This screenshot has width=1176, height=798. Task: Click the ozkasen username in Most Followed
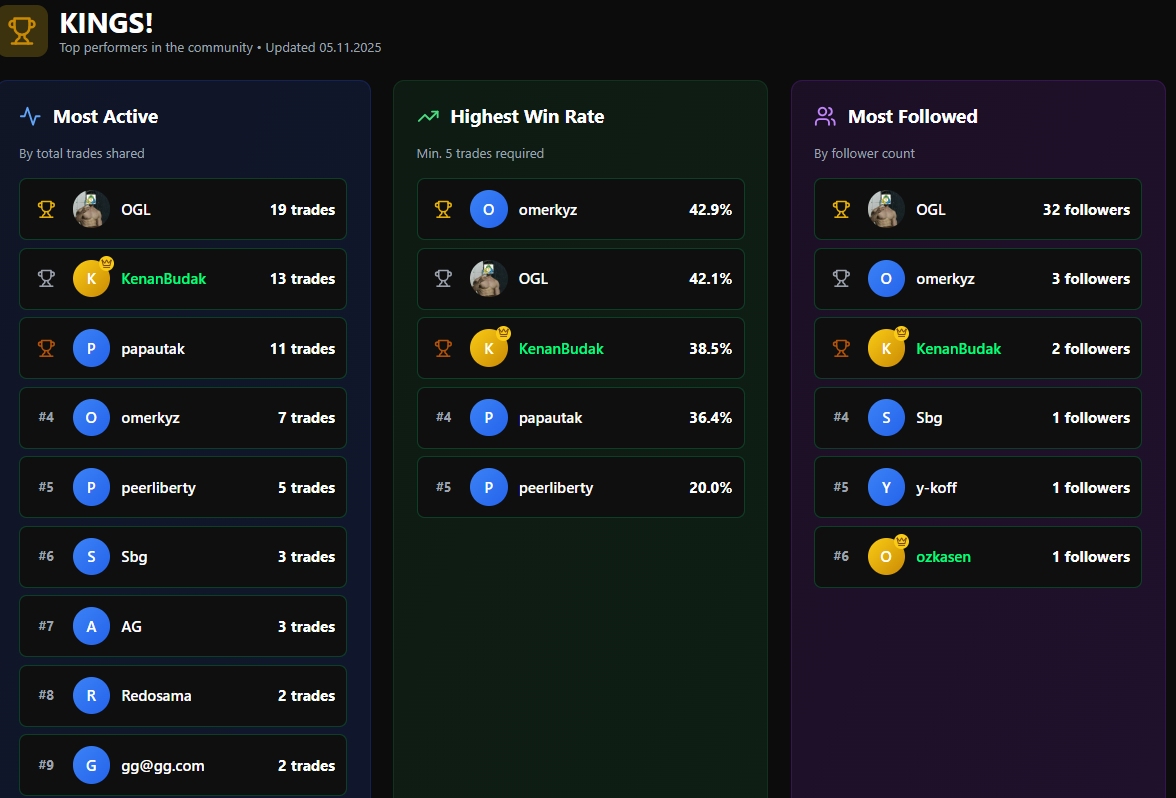pos(944,556)
